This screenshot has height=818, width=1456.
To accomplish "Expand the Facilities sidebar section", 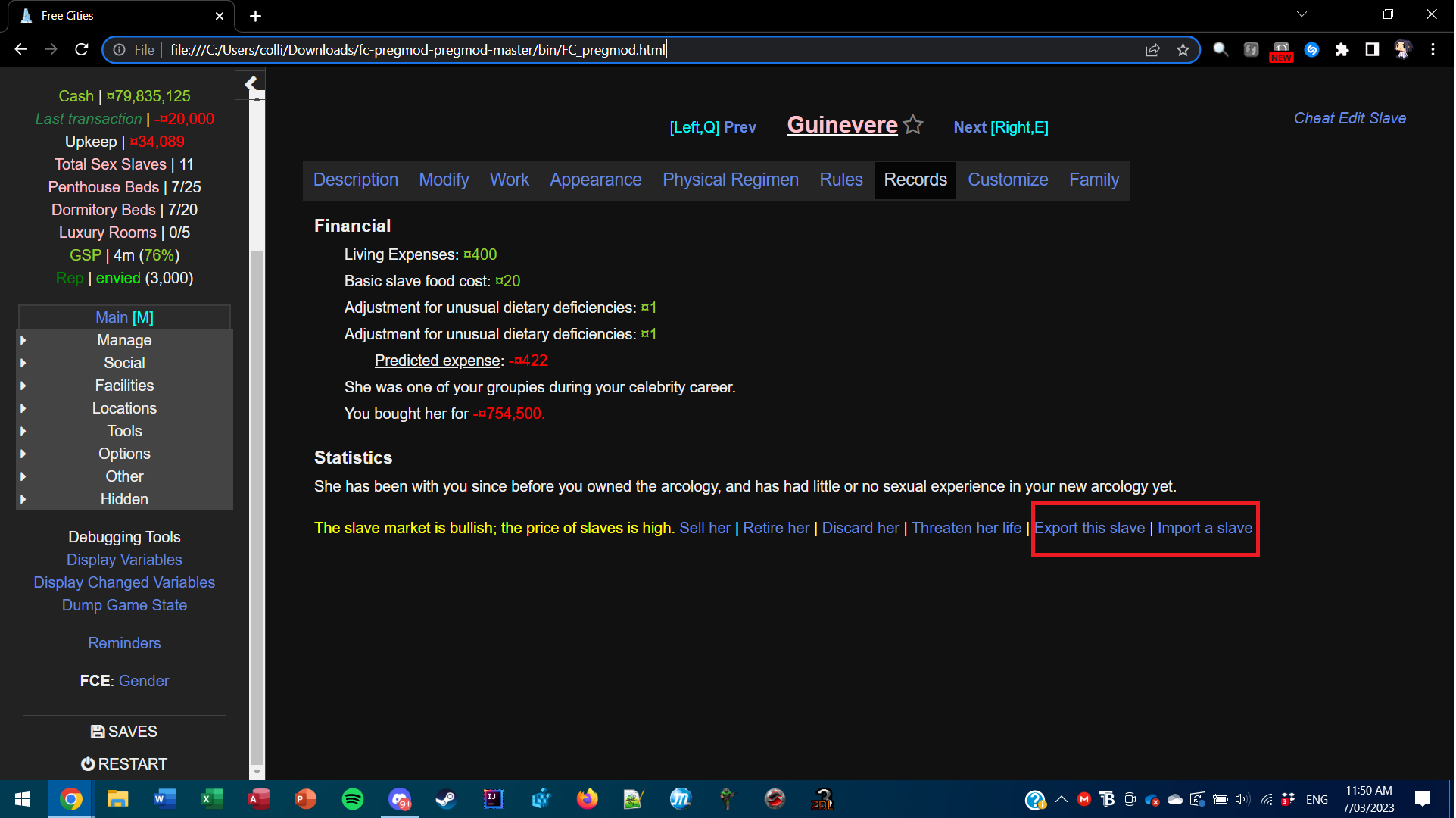I will pos(124,386).
